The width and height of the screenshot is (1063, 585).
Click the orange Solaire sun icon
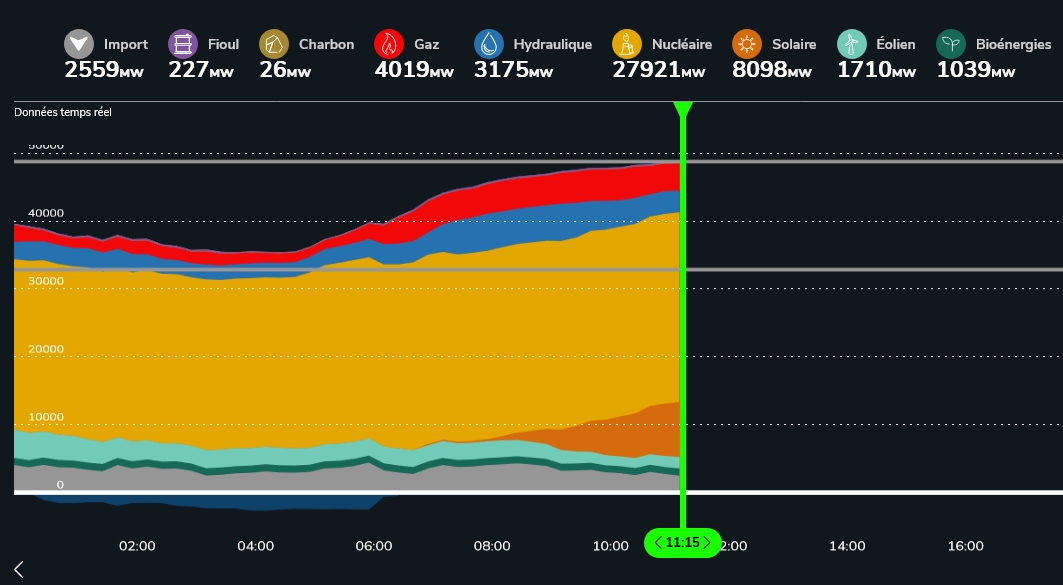[747, 44]
